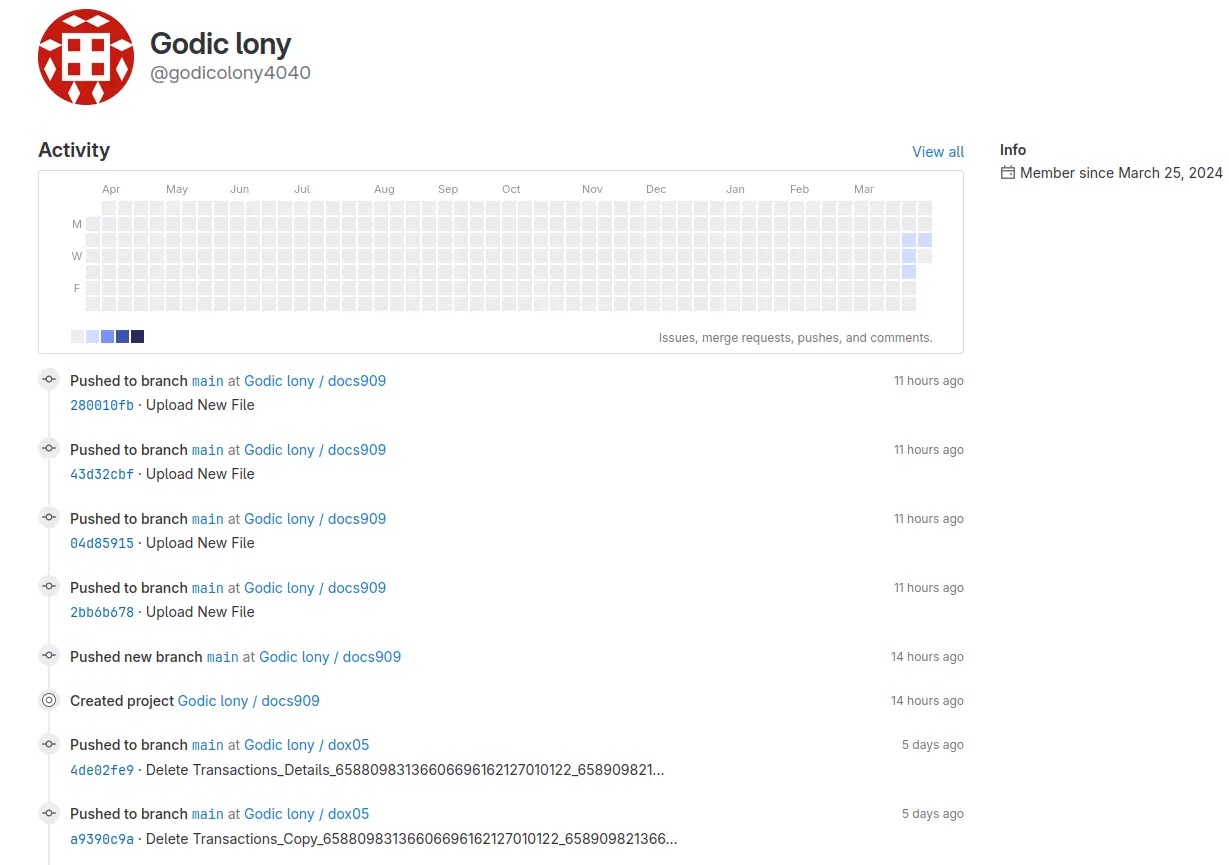1229x865 pixels.
Task: Click the Godic lony profile name
Action: pos(220,43)
